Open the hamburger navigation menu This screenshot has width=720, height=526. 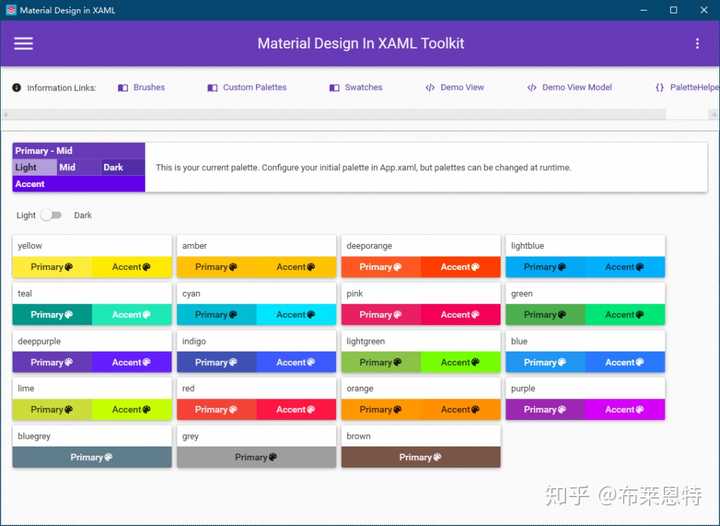click(23, 44)
